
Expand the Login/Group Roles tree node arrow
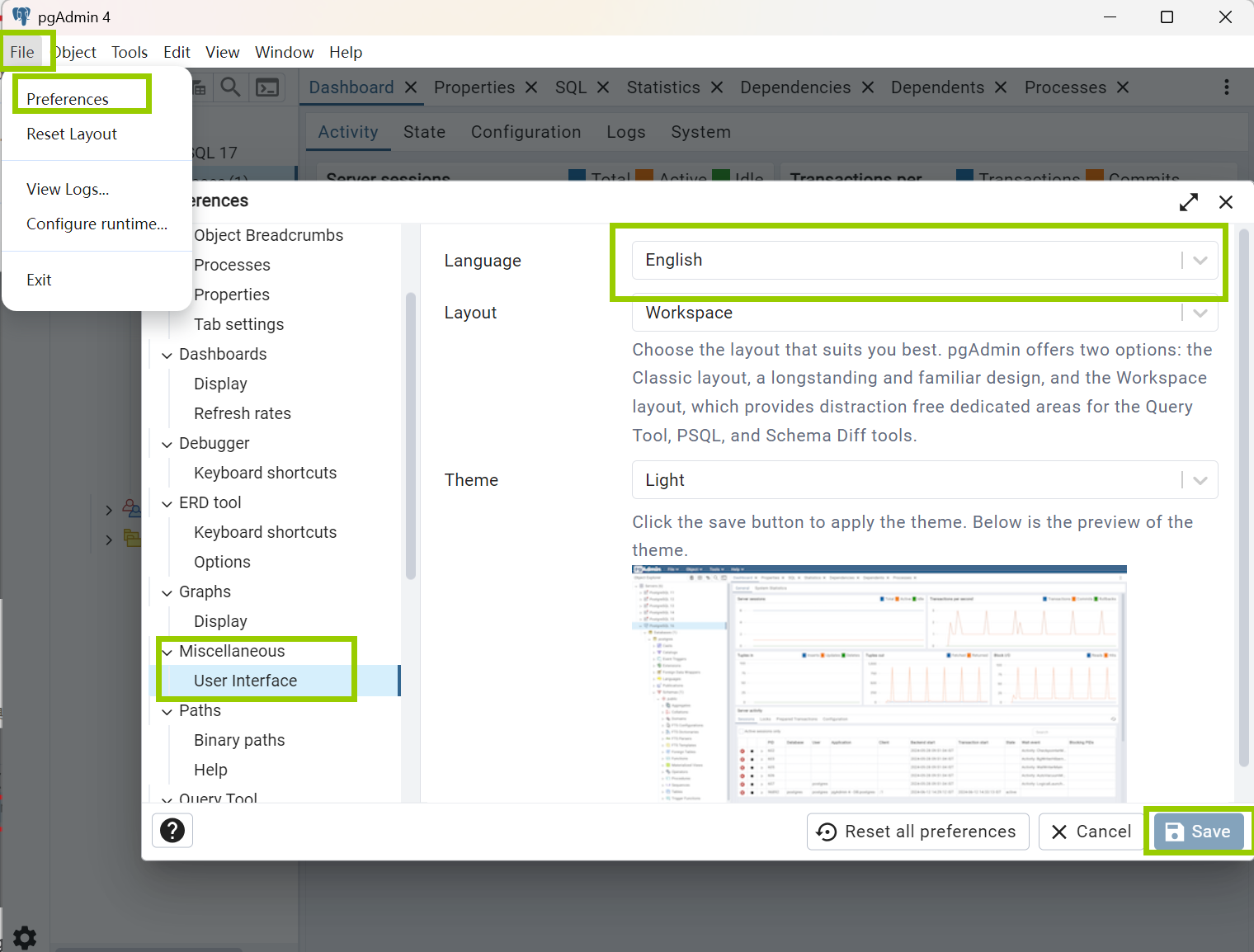point(109,511)
